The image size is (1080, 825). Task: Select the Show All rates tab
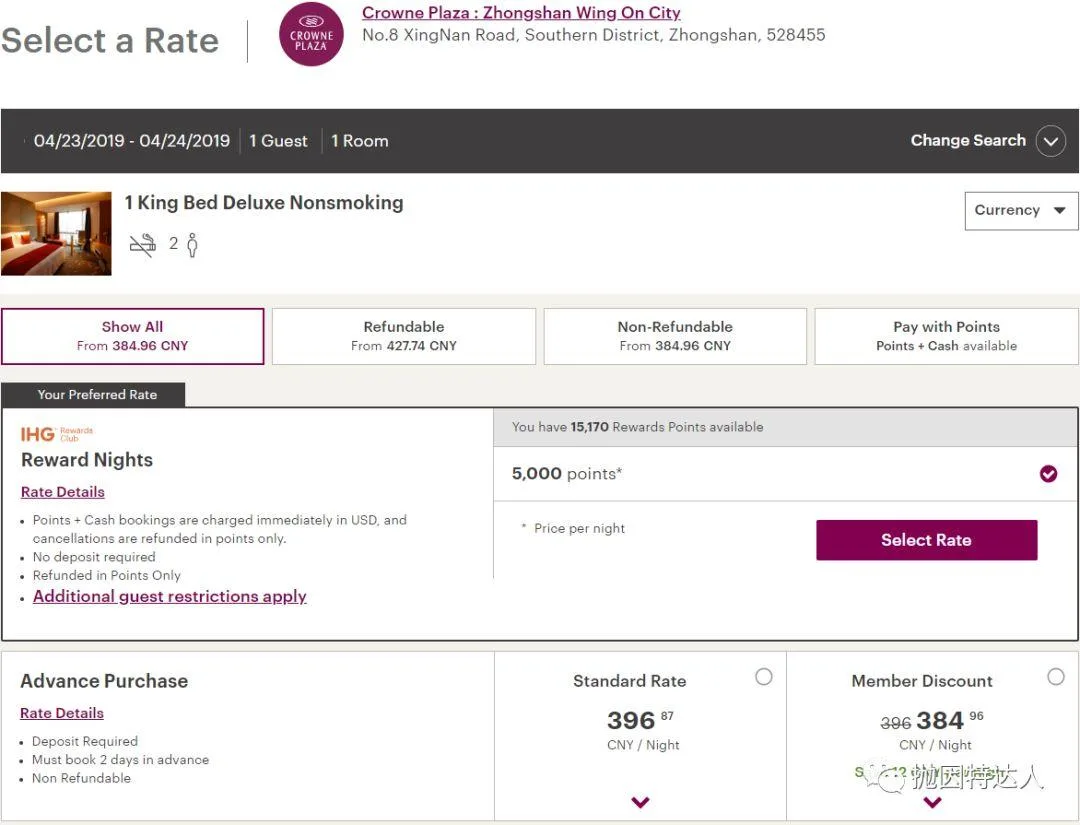pos(132,336)
